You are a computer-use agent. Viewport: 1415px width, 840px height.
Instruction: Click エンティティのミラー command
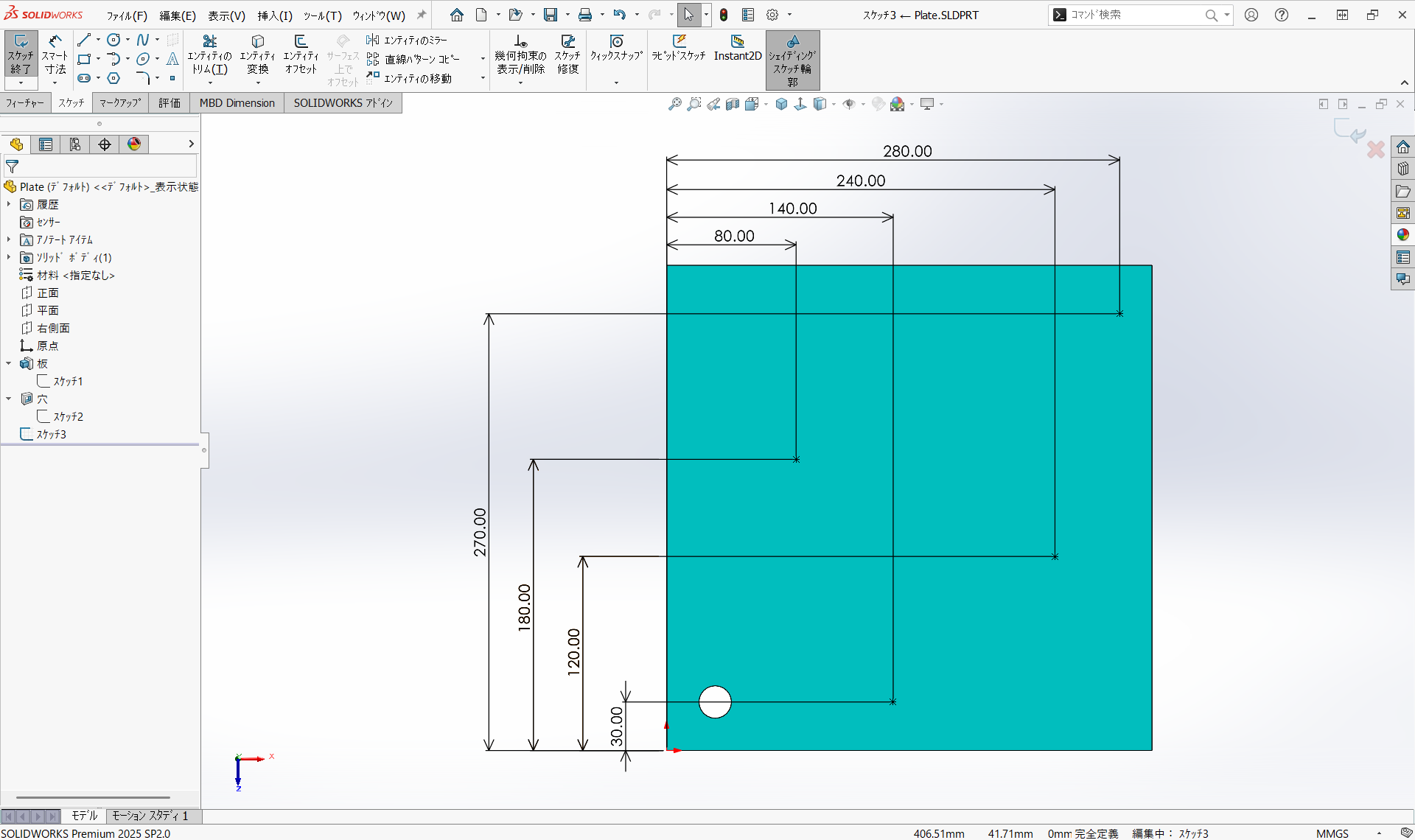[x=407, y=40]
